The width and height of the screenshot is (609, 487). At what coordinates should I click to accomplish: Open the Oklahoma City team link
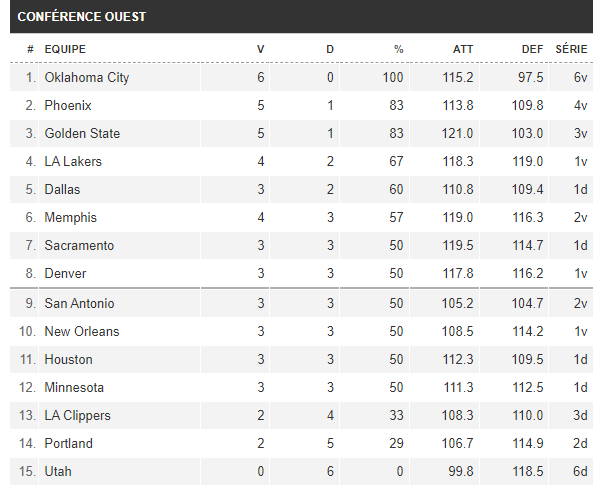click(86, 77)
